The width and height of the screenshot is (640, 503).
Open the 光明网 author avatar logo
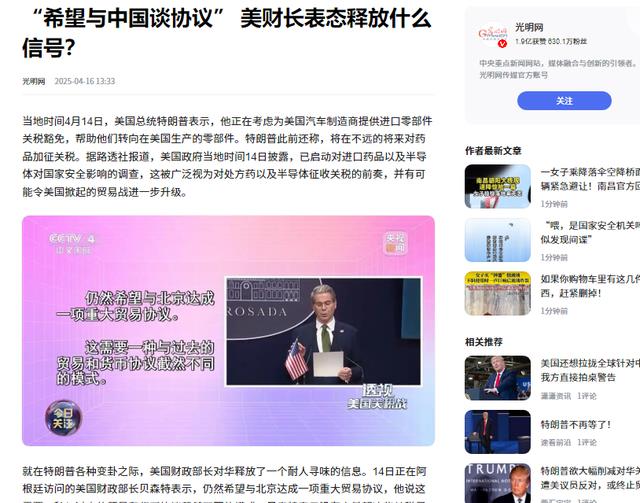pos(493,35)
